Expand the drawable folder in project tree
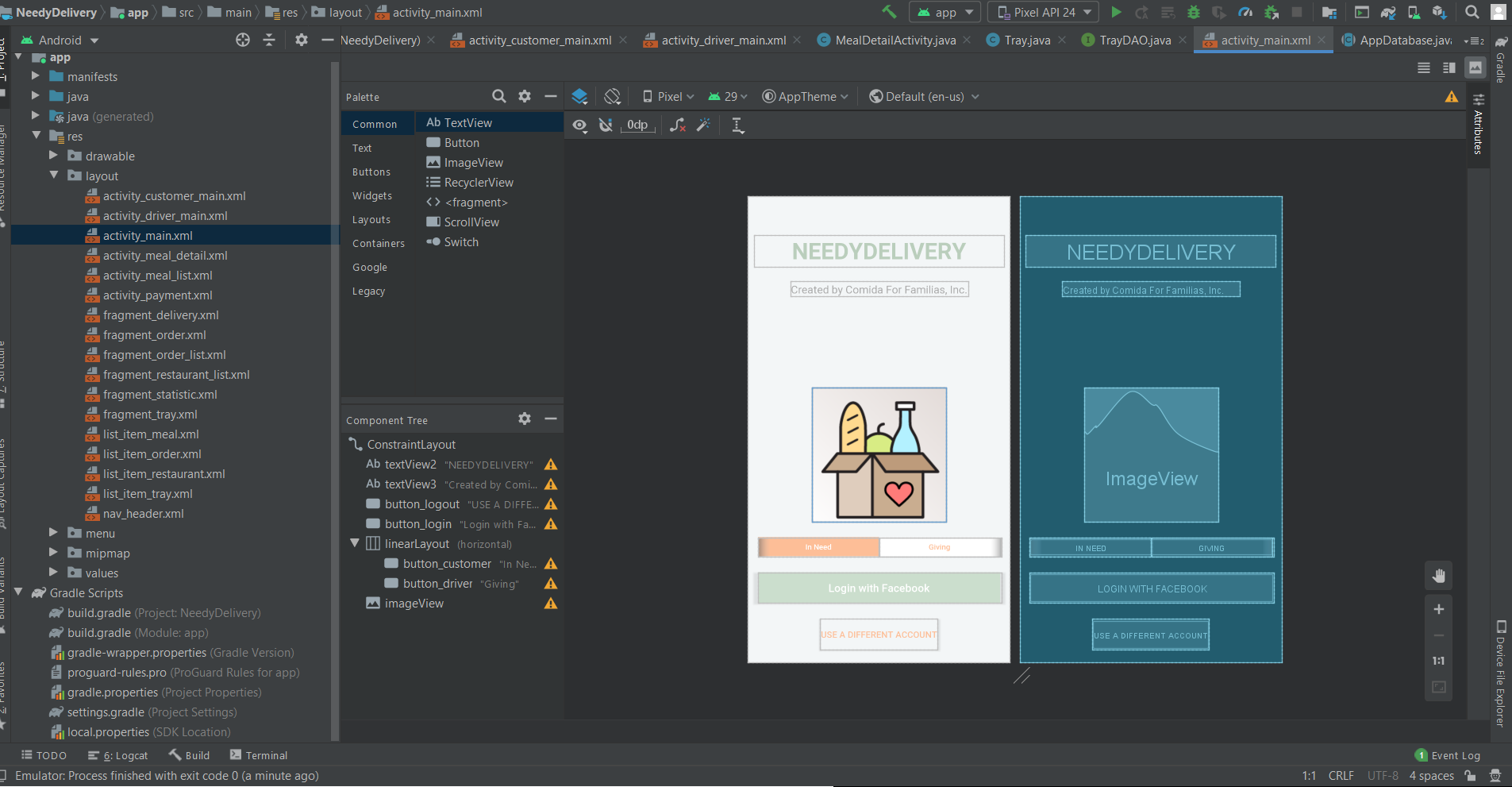Screen dimensions: 1512x787 (54, 156)
